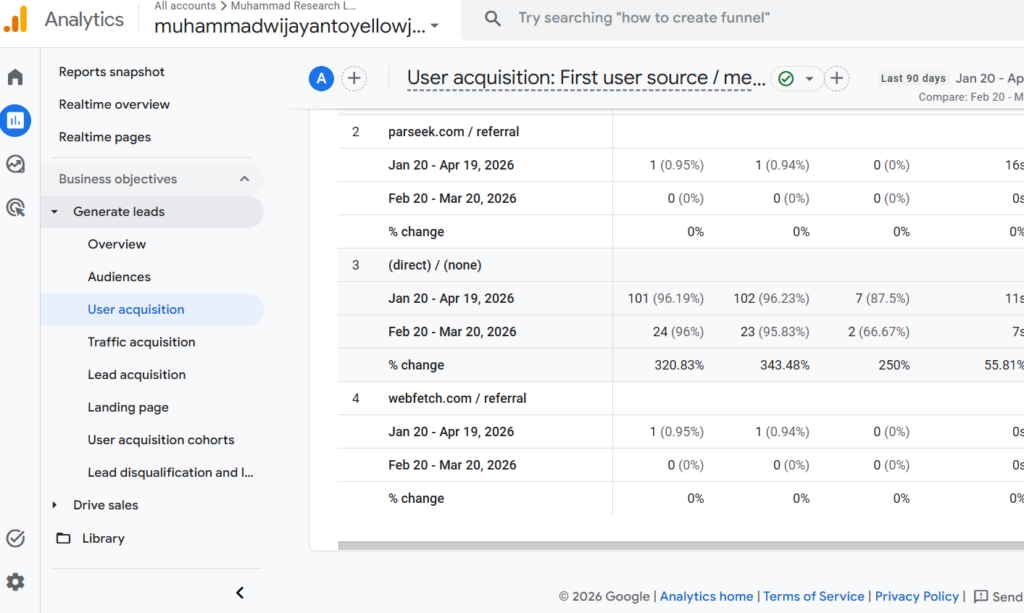
Task: Click the 24 (96%) cell
Action: click(x=678, y=332)
